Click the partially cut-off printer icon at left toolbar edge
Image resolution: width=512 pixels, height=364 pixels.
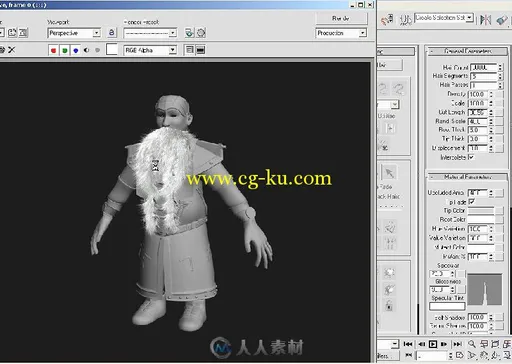[x=2, y=50]
